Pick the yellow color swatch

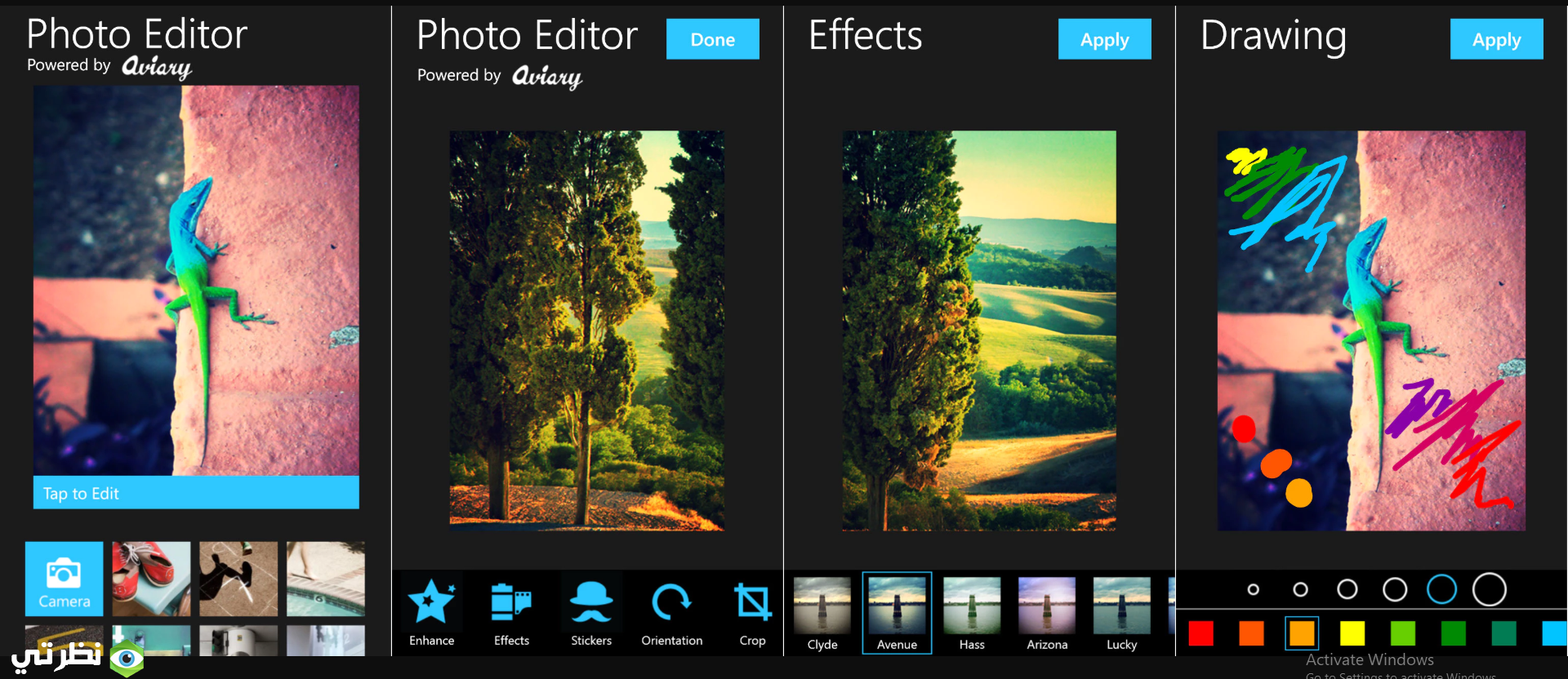(x=1352, y=633)
